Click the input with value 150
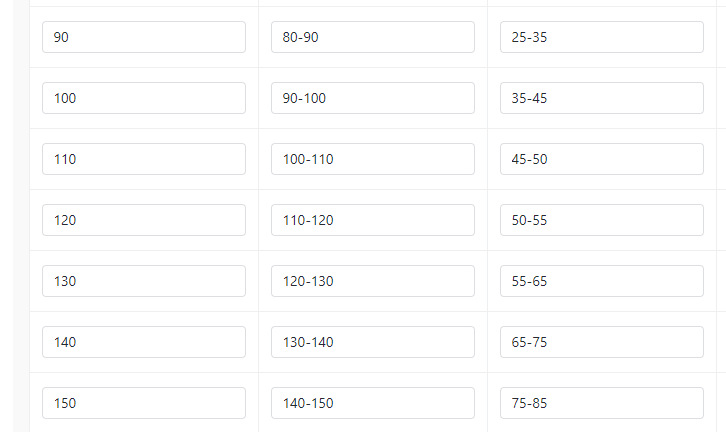The height and width of the screenshot is (432, 726). (x=144, y=403)
